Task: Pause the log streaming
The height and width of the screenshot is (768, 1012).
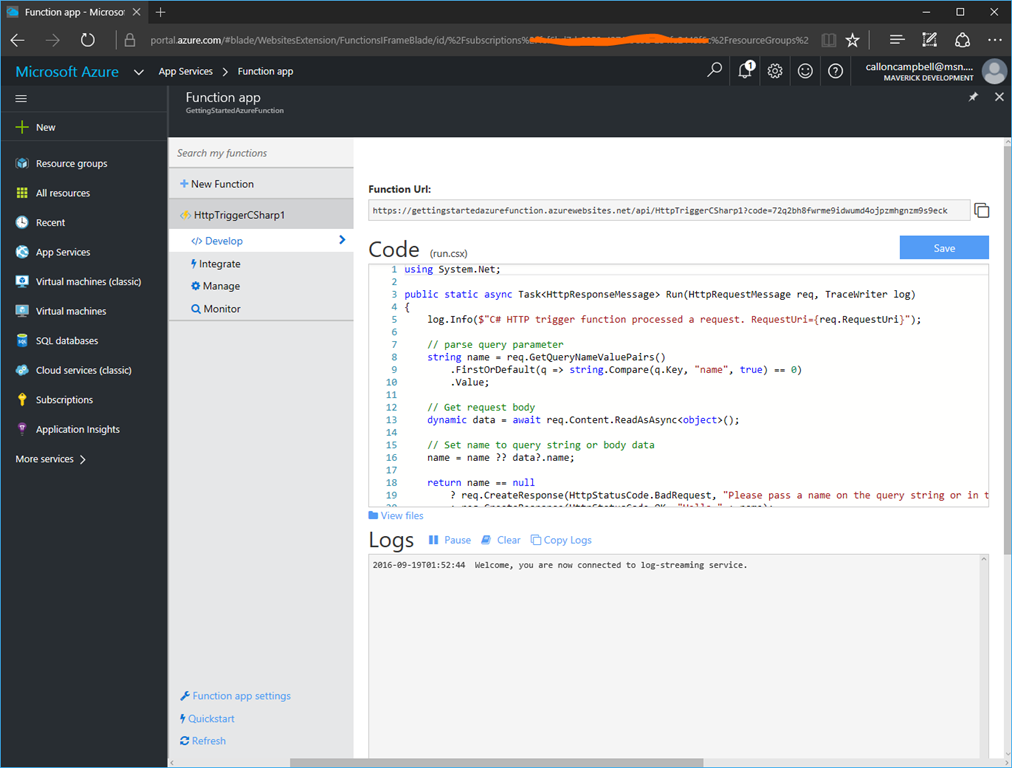Action: click(x=449, y=540)
